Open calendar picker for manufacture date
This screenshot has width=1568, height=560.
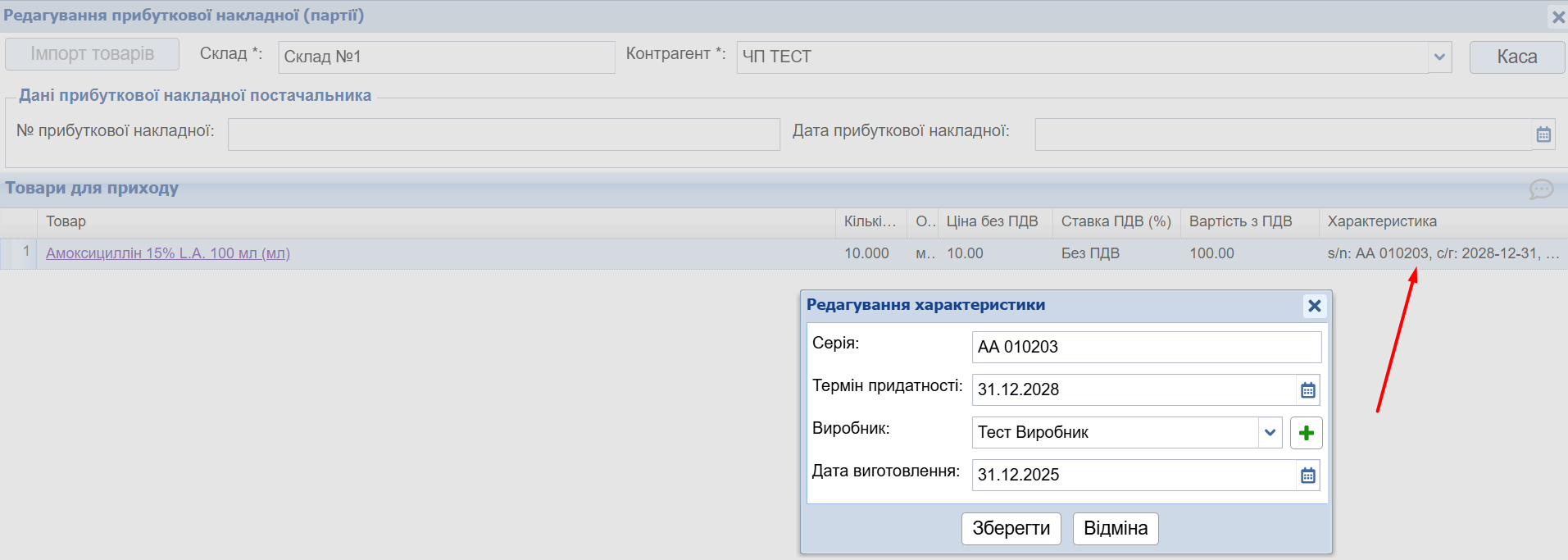click(1307, 476)
